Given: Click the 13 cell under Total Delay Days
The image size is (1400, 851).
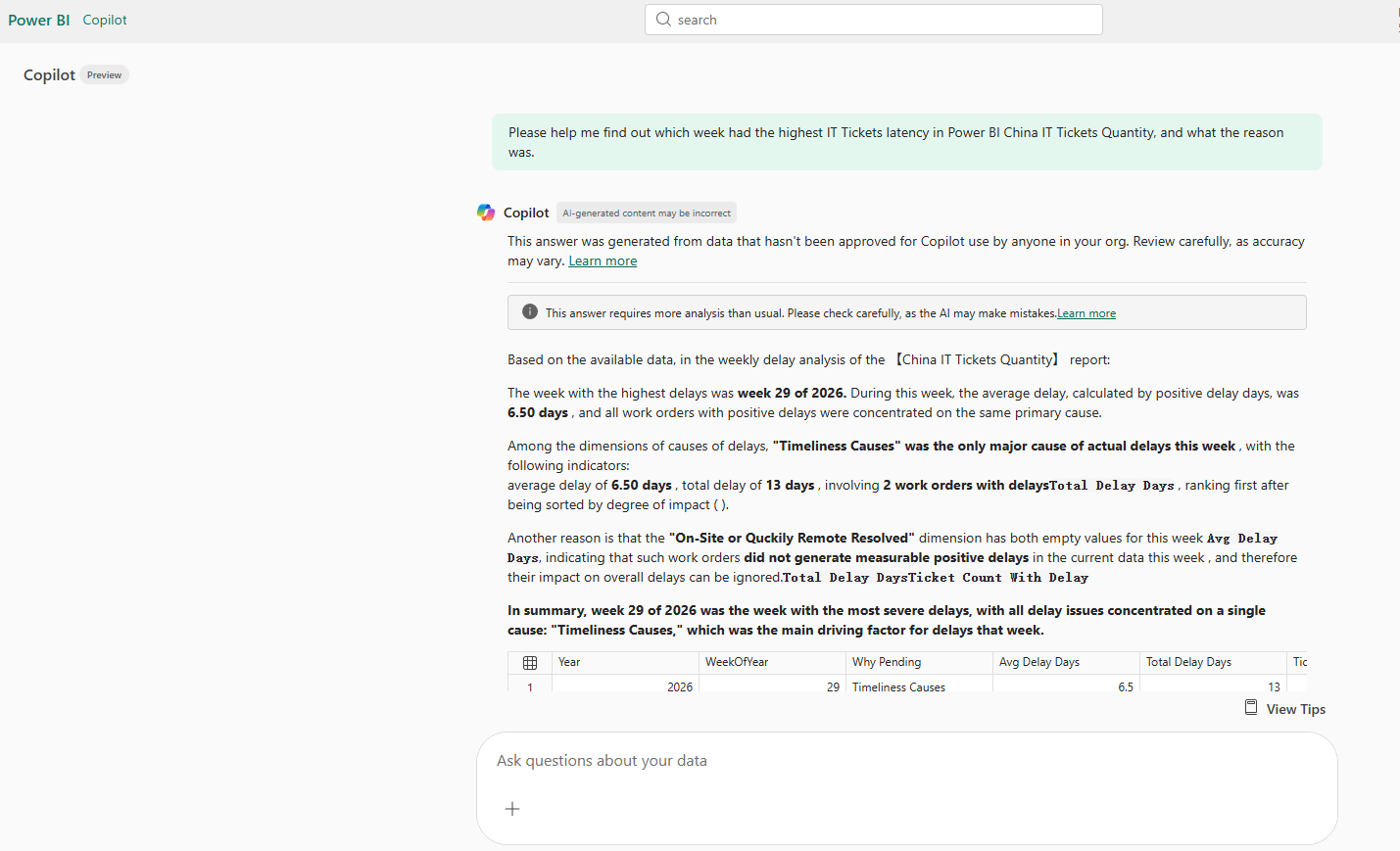Looking at the screenshot, I should click(x=1213, y=686).
